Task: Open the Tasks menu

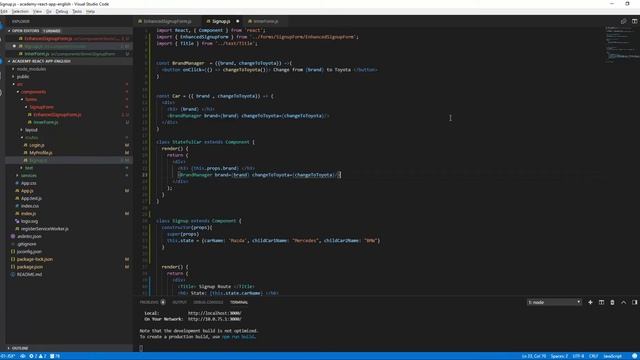Action: 77,11
